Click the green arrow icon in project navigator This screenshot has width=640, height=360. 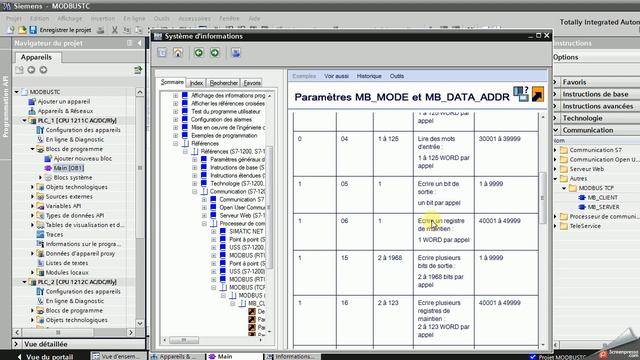[x=138, y=70]
